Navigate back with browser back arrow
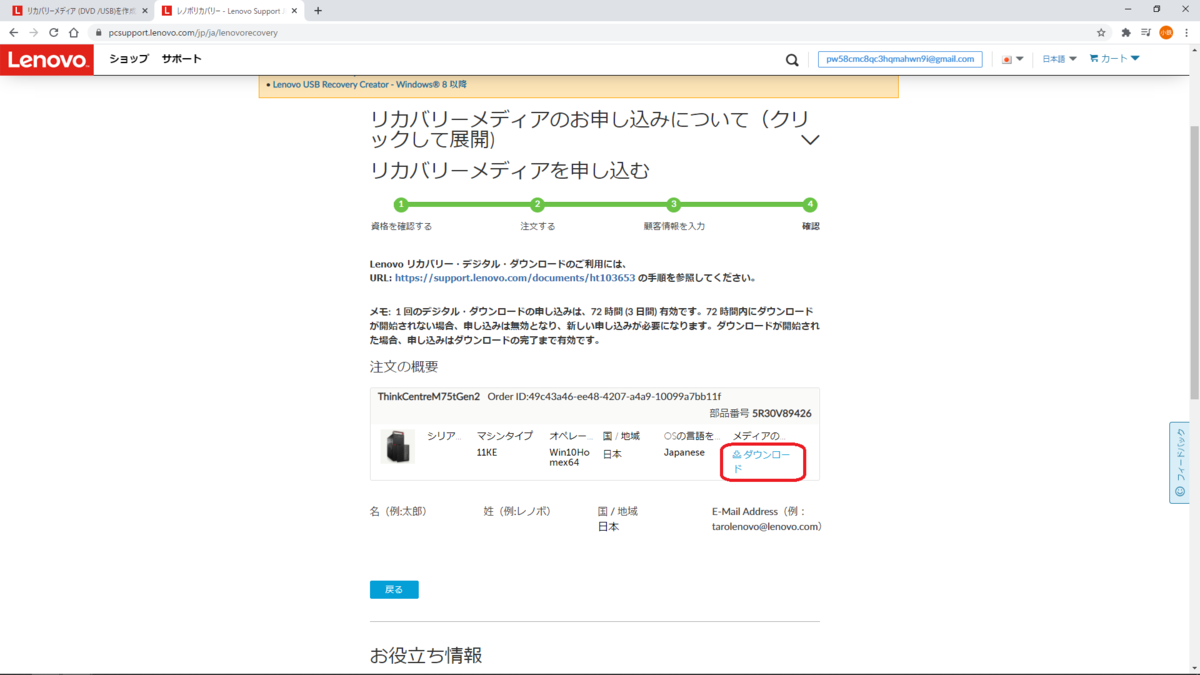The image size is (1200, 675). tap(15, 31)
